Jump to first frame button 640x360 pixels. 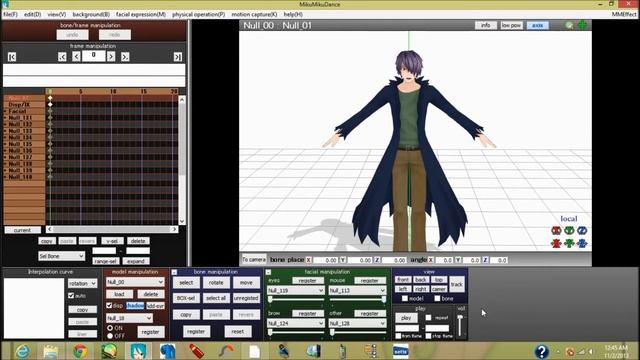coord(12,57)
